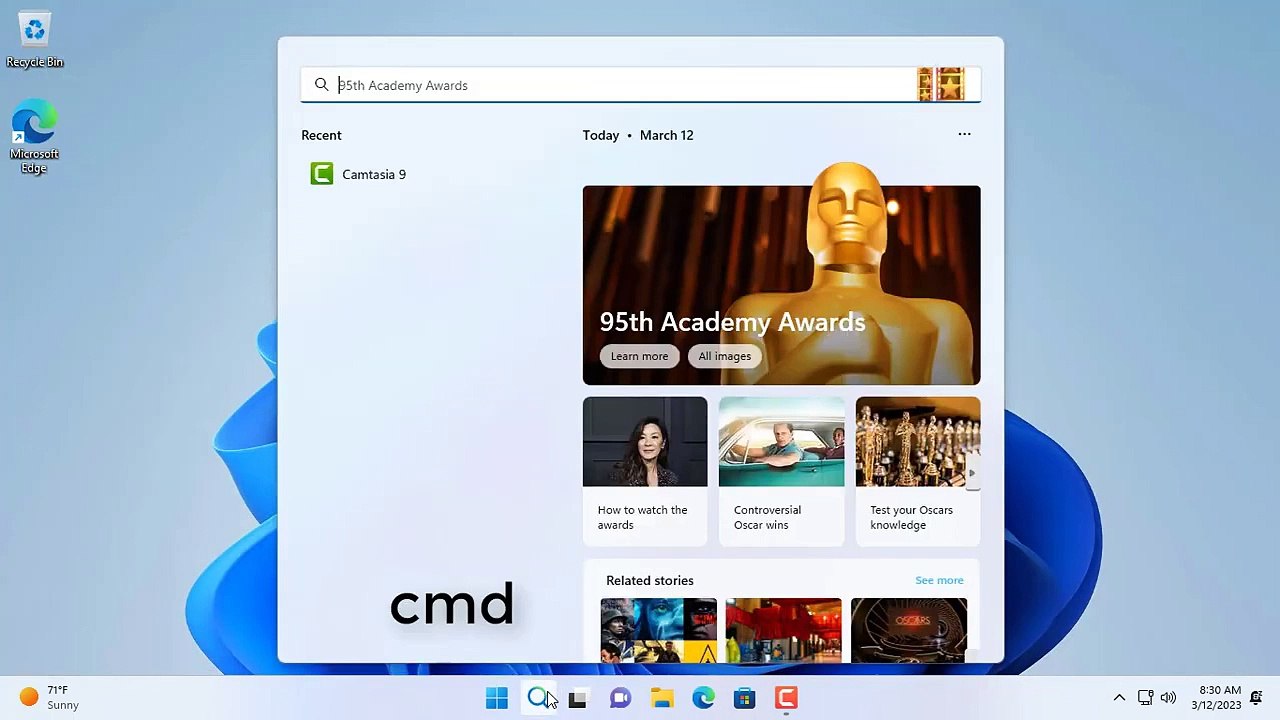
Task: Open the red-themed middle related story thumbnail
Action: point(783,630)
